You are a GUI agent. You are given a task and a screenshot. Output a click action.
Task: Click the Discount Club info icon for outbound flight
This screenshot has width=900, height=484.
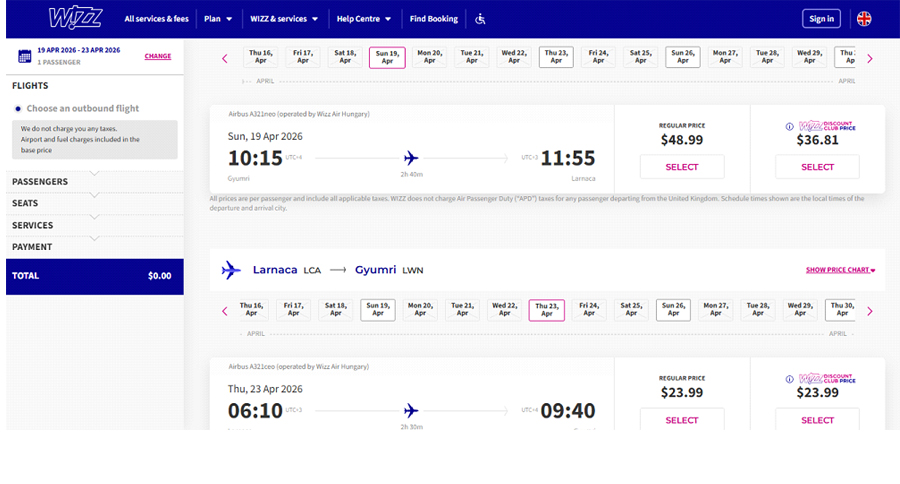789,127
